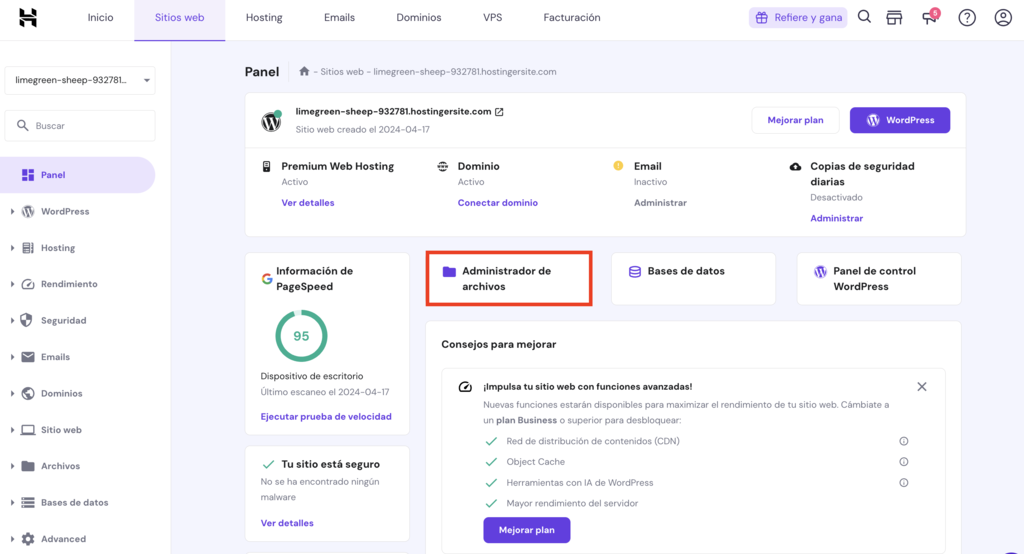Click the Hostinger logo icon
This screenshot has width=1024, height=554.
pos(28,17)
